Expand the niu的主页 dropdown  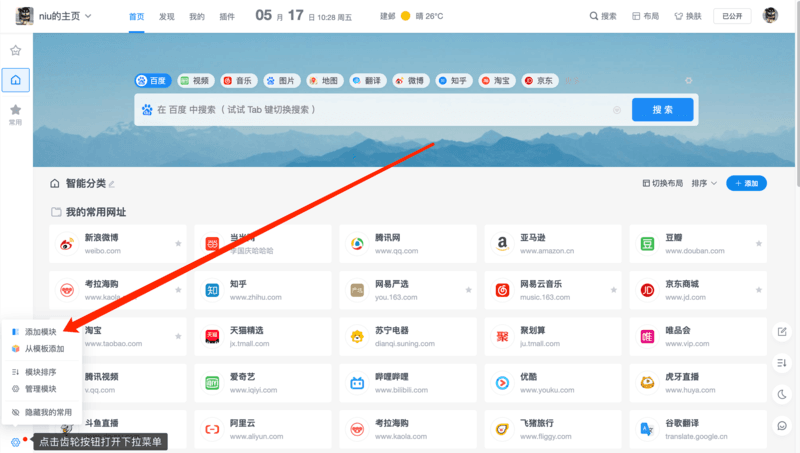(x=88, y=16)
